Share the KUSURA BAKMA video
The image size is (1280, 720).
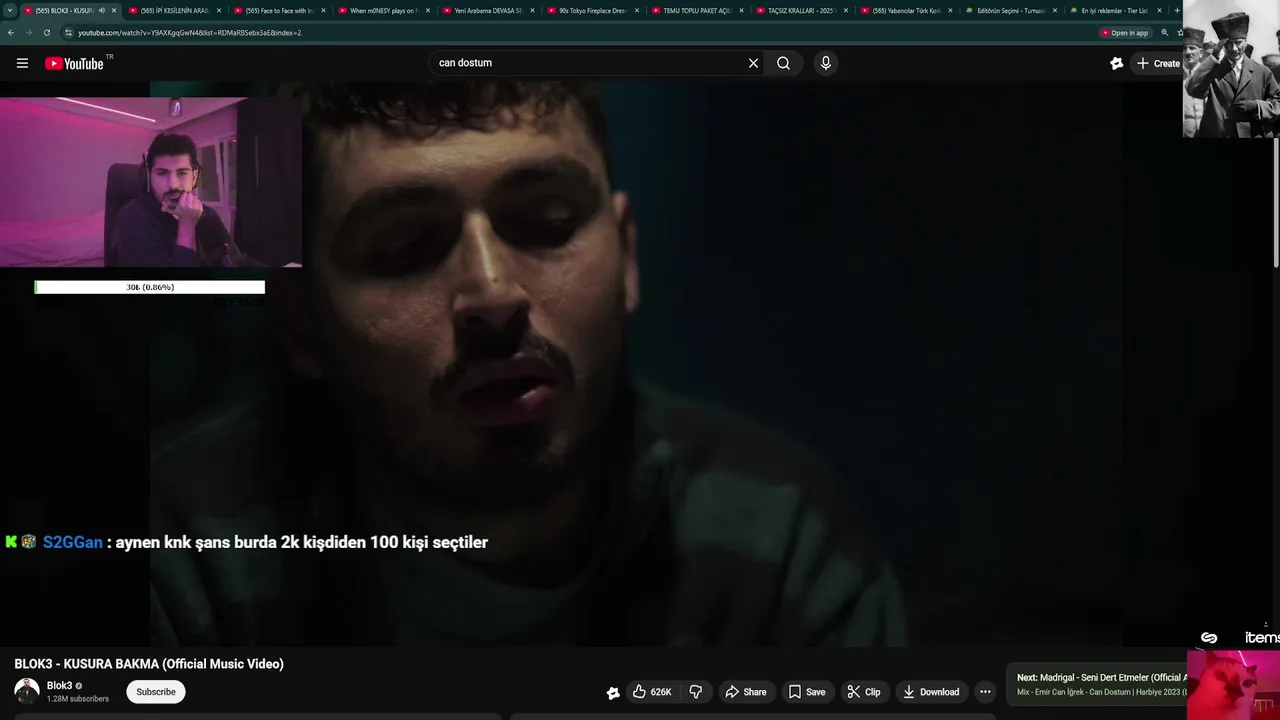[746, 692]
